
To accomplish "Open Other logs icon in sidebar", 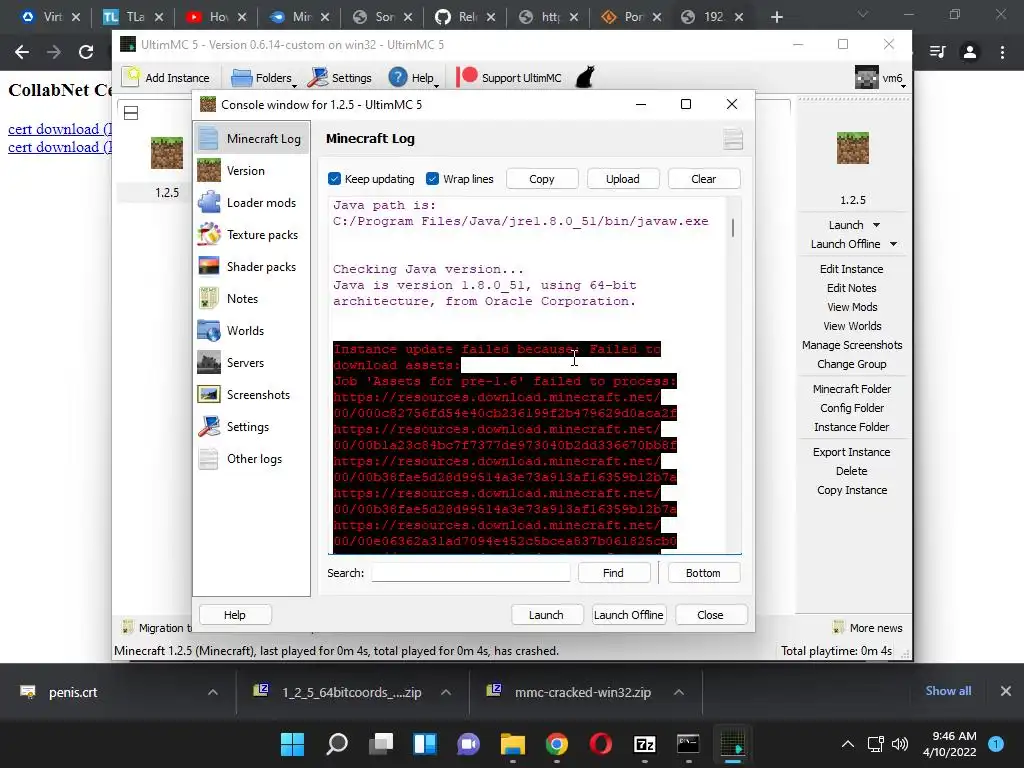I will 208,458.
